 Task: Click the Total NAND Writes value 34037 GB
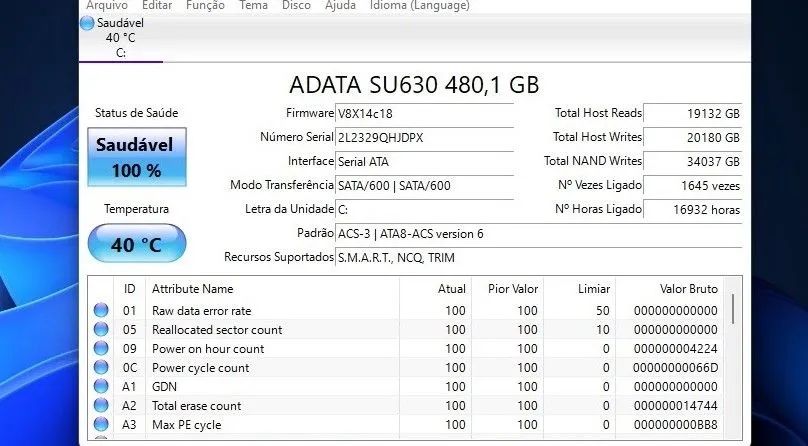693,162
